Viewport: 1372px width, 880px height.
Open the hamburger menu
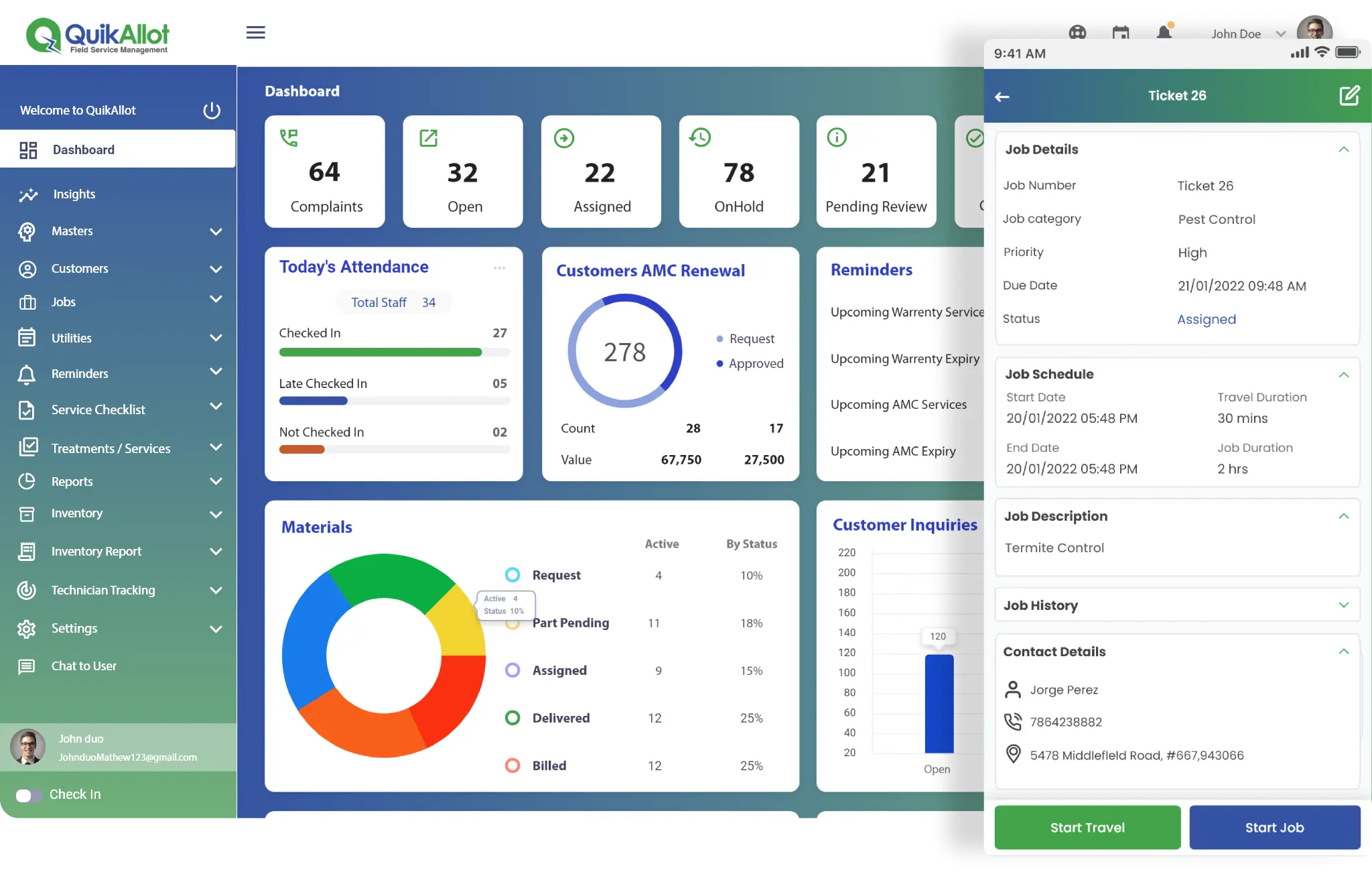(255, 32)
